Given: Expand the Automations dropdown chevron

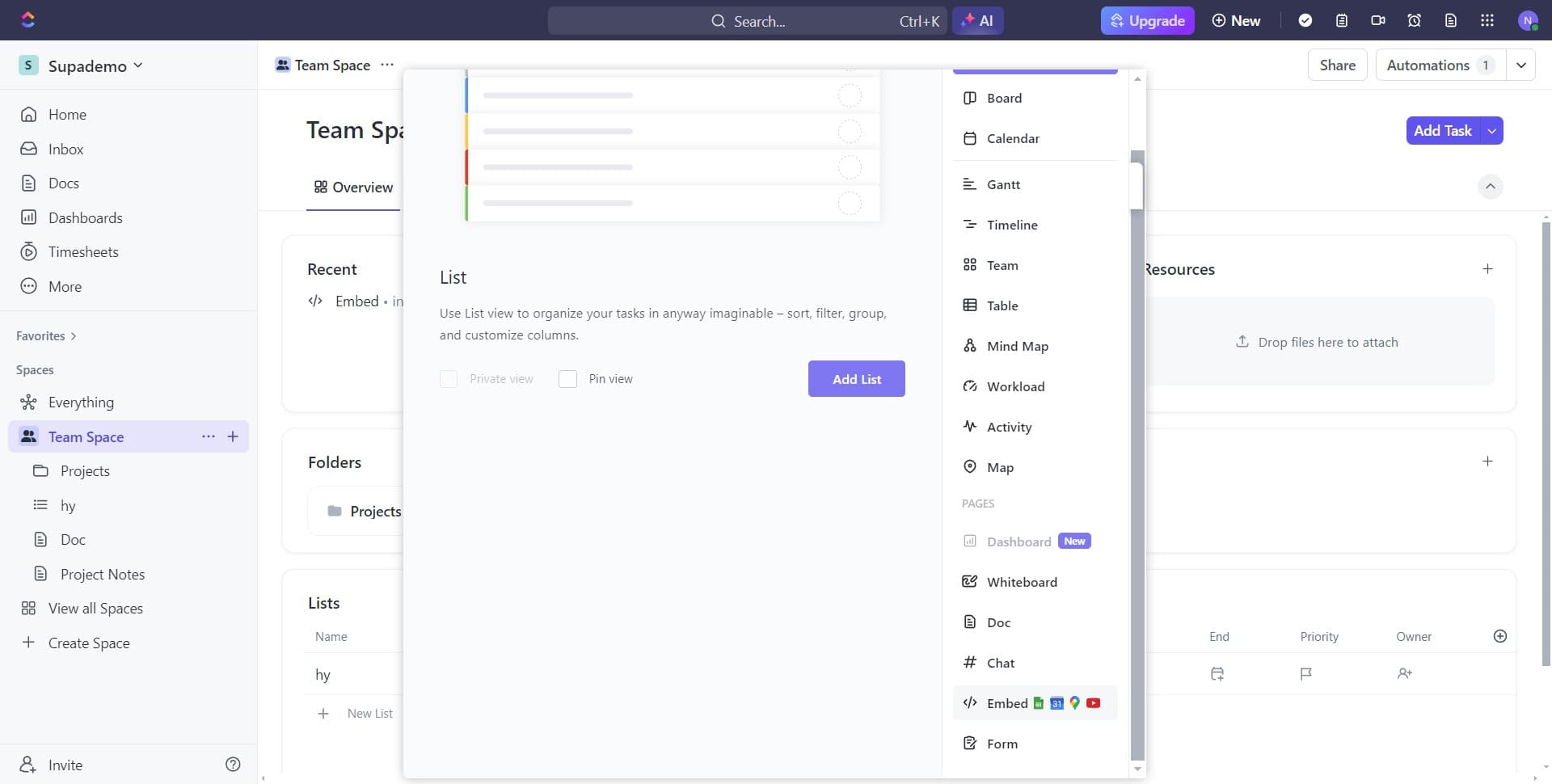Looking at the screenshot, I should [x=1520, y=65].
